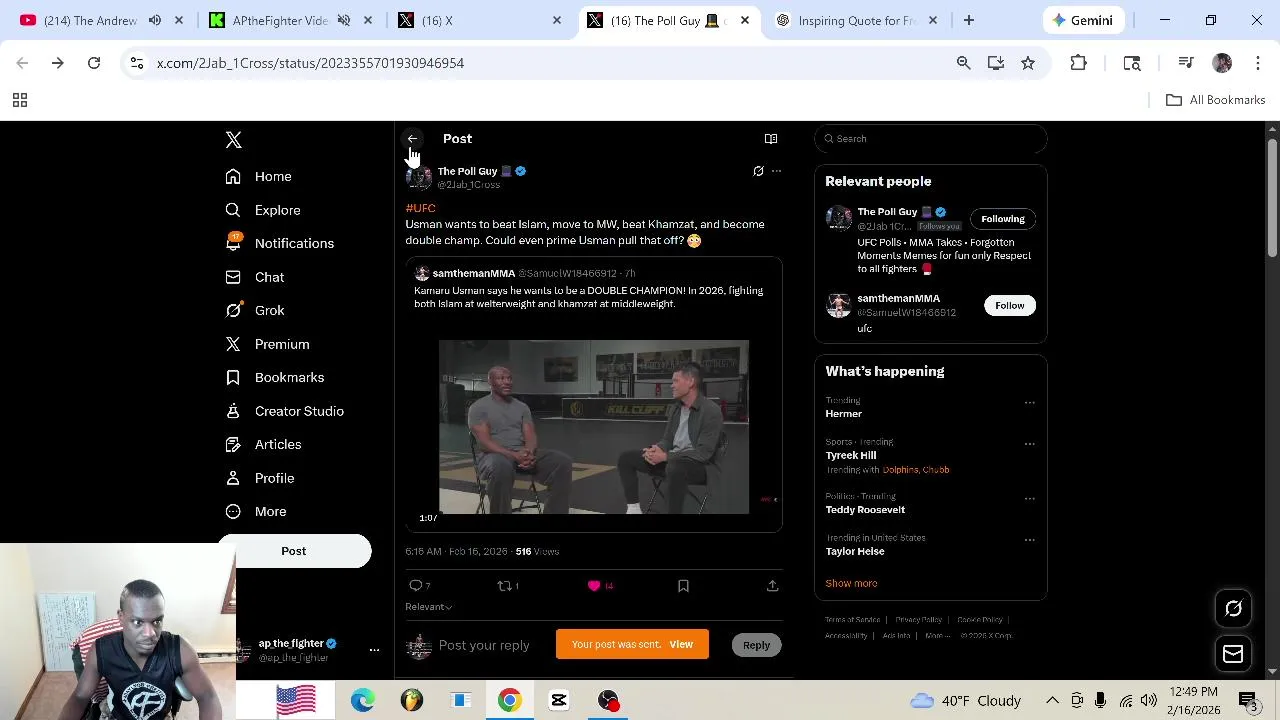
Task: Open the taskbar hidden icons chevron
Action: point(1052,700)
